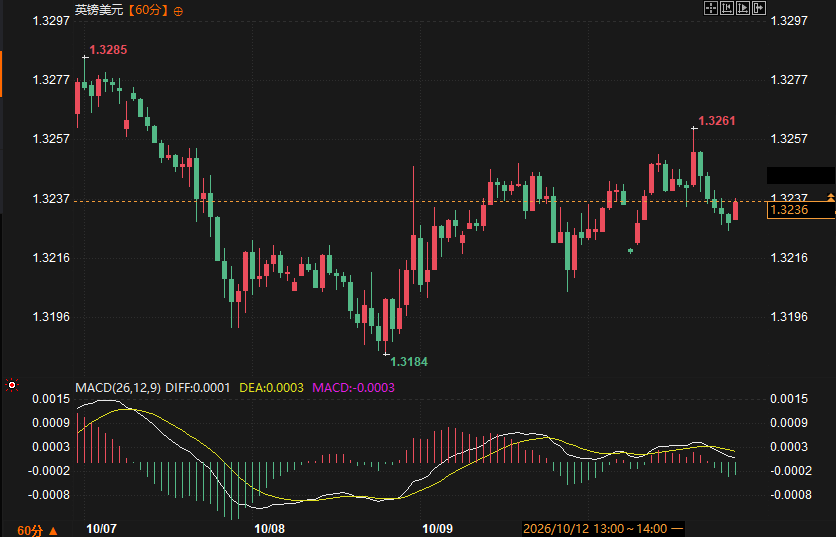
Task: Click the 英镑美元 chart title
Action: 99,10
